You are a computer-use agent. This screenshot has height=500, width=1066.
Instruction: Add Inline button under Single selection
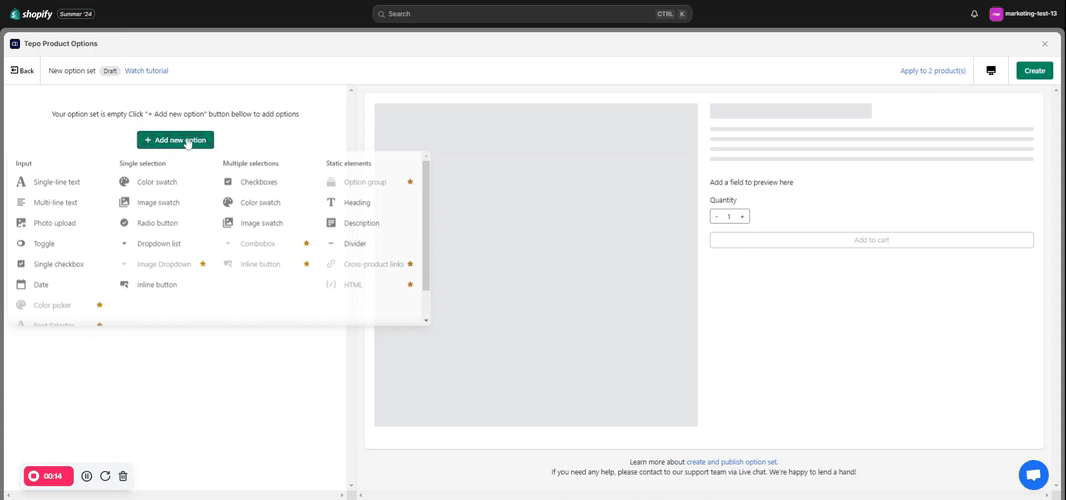[148, 284]
